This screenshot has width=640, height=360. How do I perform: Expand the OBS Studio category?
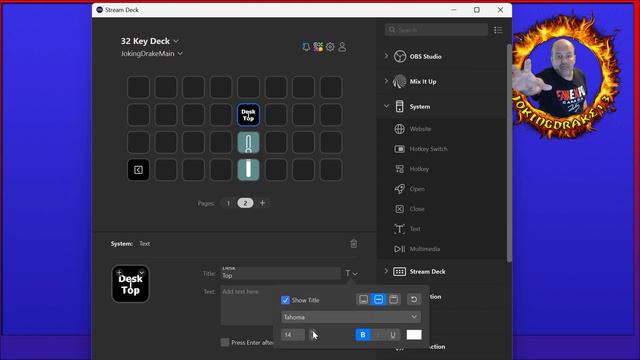(386, 56)
